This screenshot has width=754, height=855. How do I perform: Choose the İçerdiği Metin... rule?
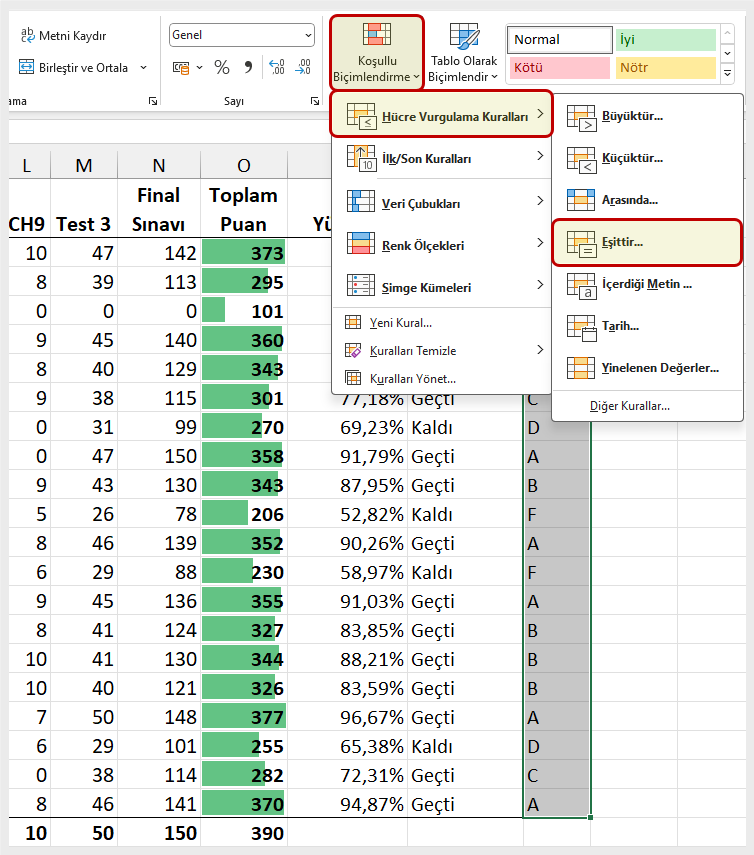point(647,284)
